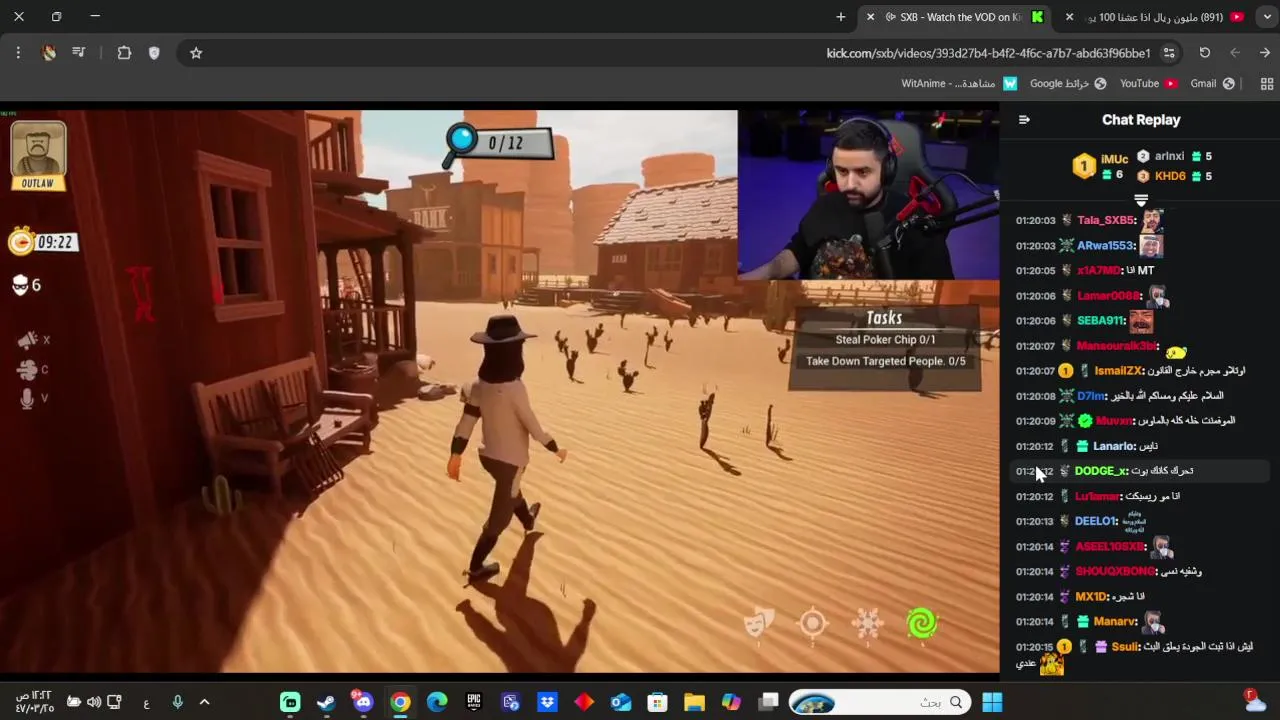1280x720 pixels.
Task: Open the shield extension icon
Action: pyautogui.click(x=154, y=53)
